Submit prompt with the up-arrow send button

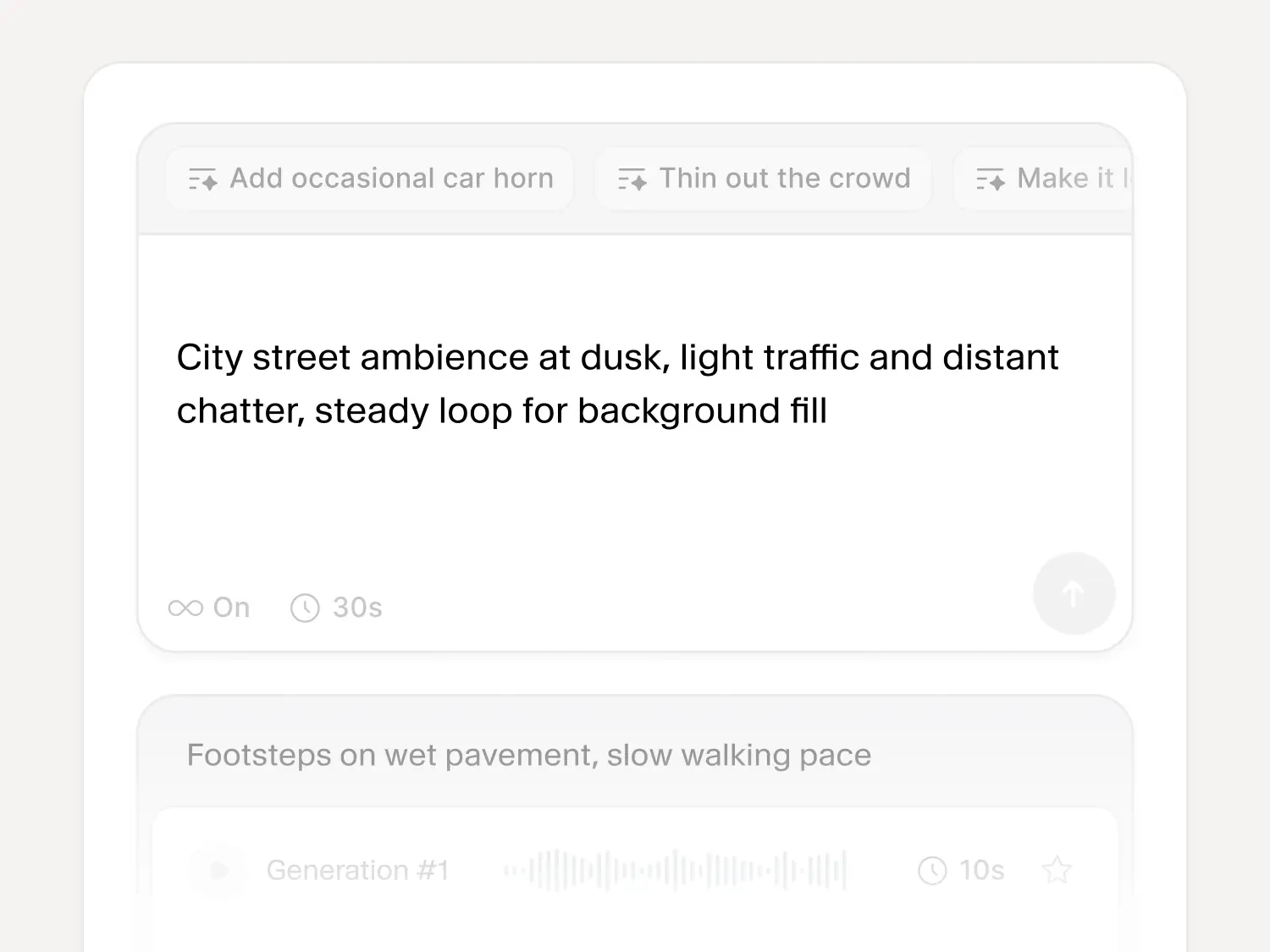pos(1074,593)
